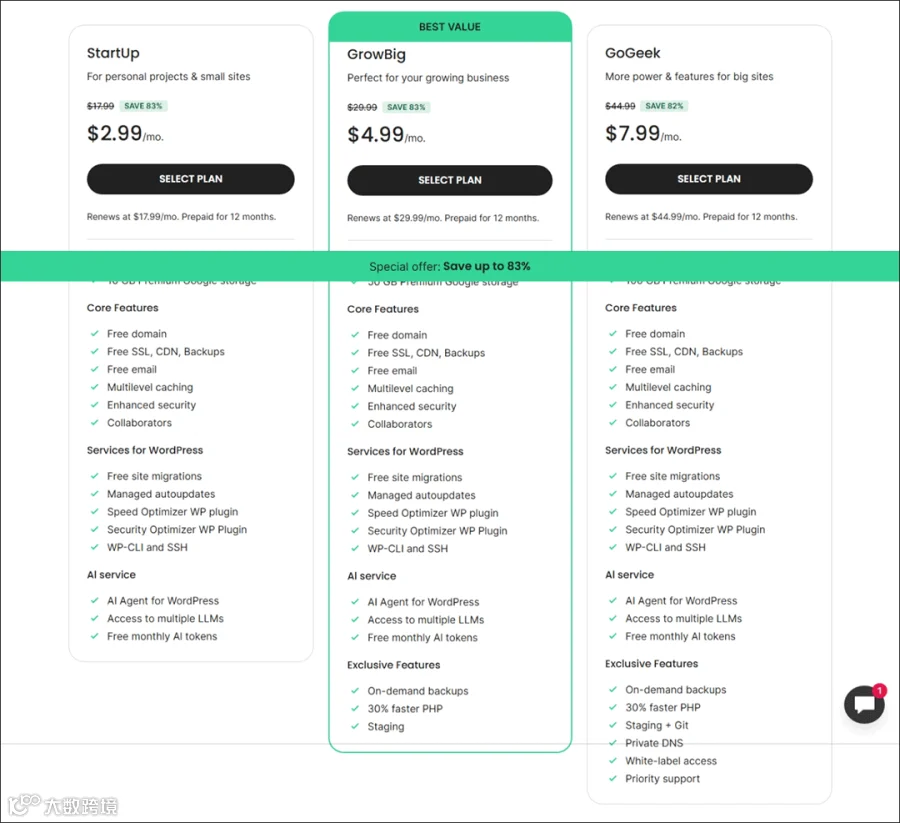Click StartUp AI Agent for WordPress item
Viewport: 900px width, 823px height.
pos(163,601)
